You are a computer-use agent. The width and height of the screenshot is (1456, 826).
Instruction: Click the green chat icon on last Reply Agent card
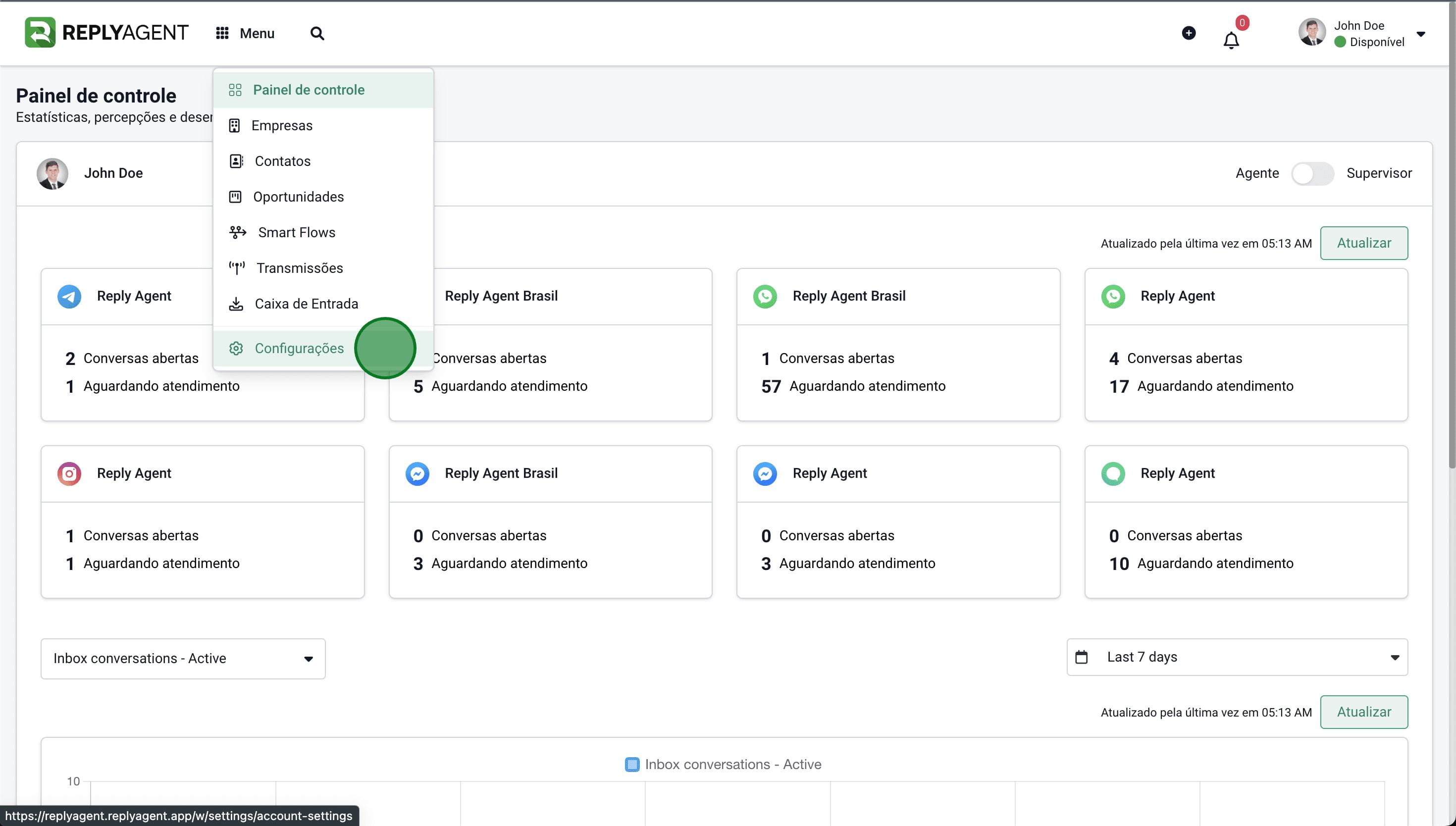(1113, 474)
